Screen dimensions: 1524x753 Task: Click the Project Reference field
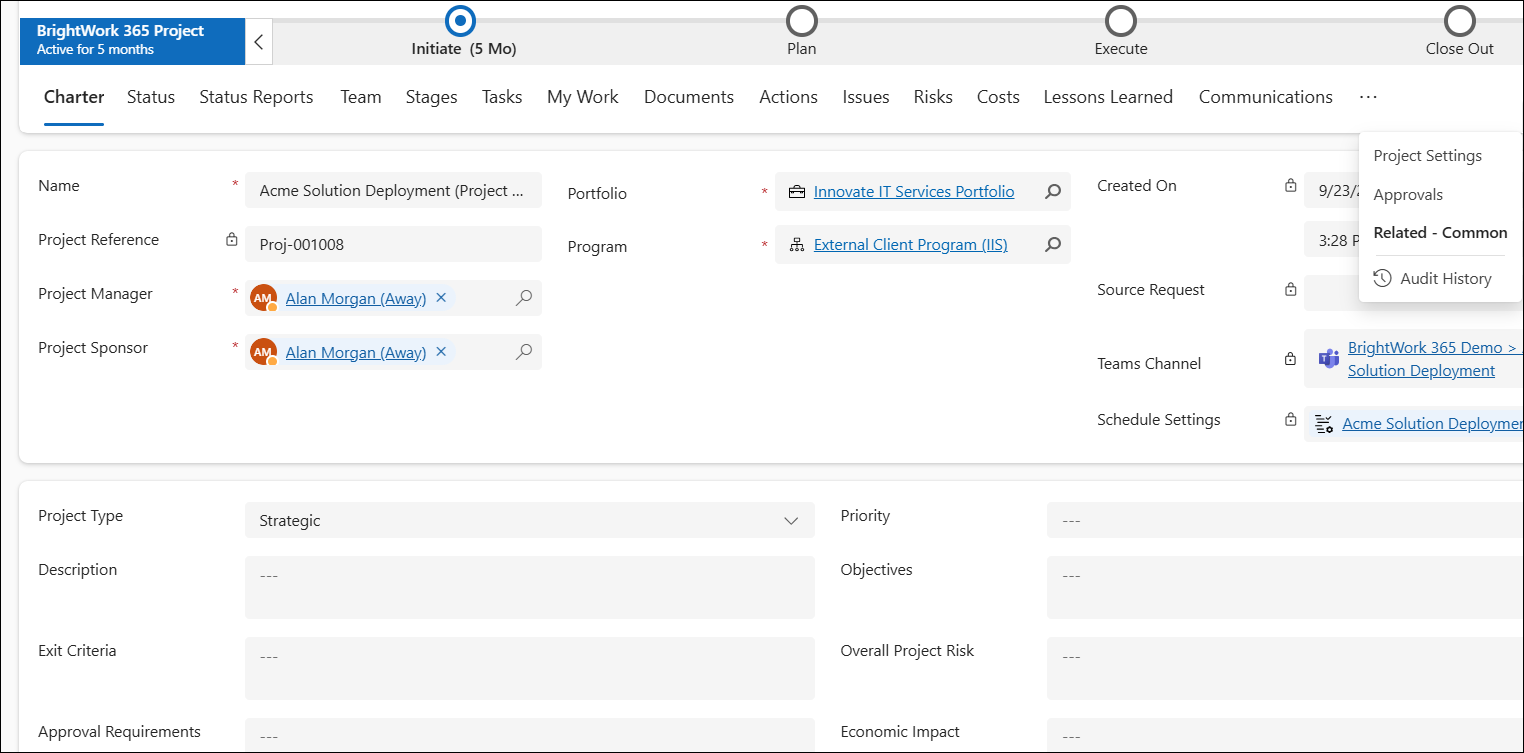[x=393, y=244]
